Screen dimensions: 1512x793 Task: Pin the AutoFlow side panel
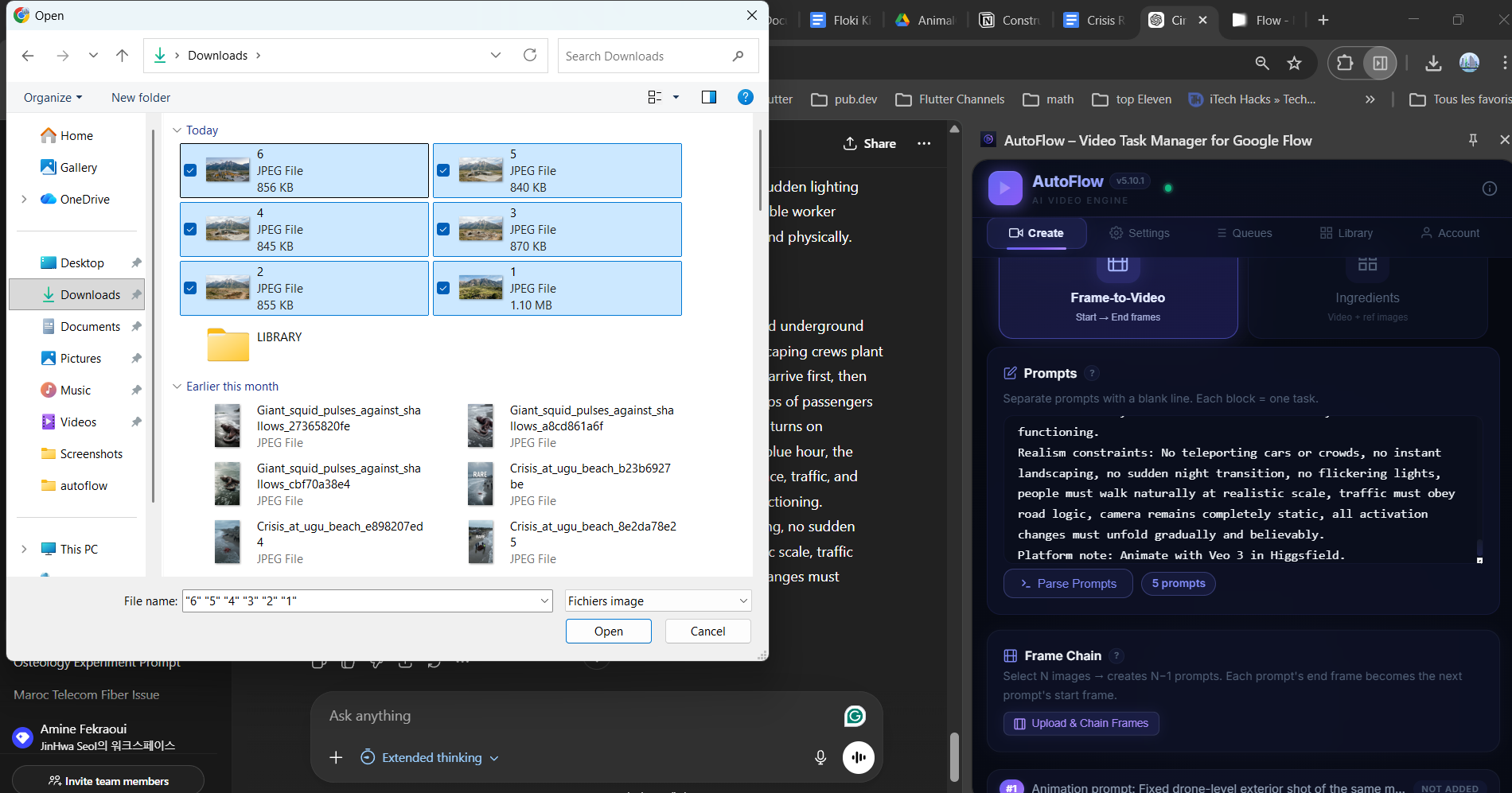point(1473,140)
